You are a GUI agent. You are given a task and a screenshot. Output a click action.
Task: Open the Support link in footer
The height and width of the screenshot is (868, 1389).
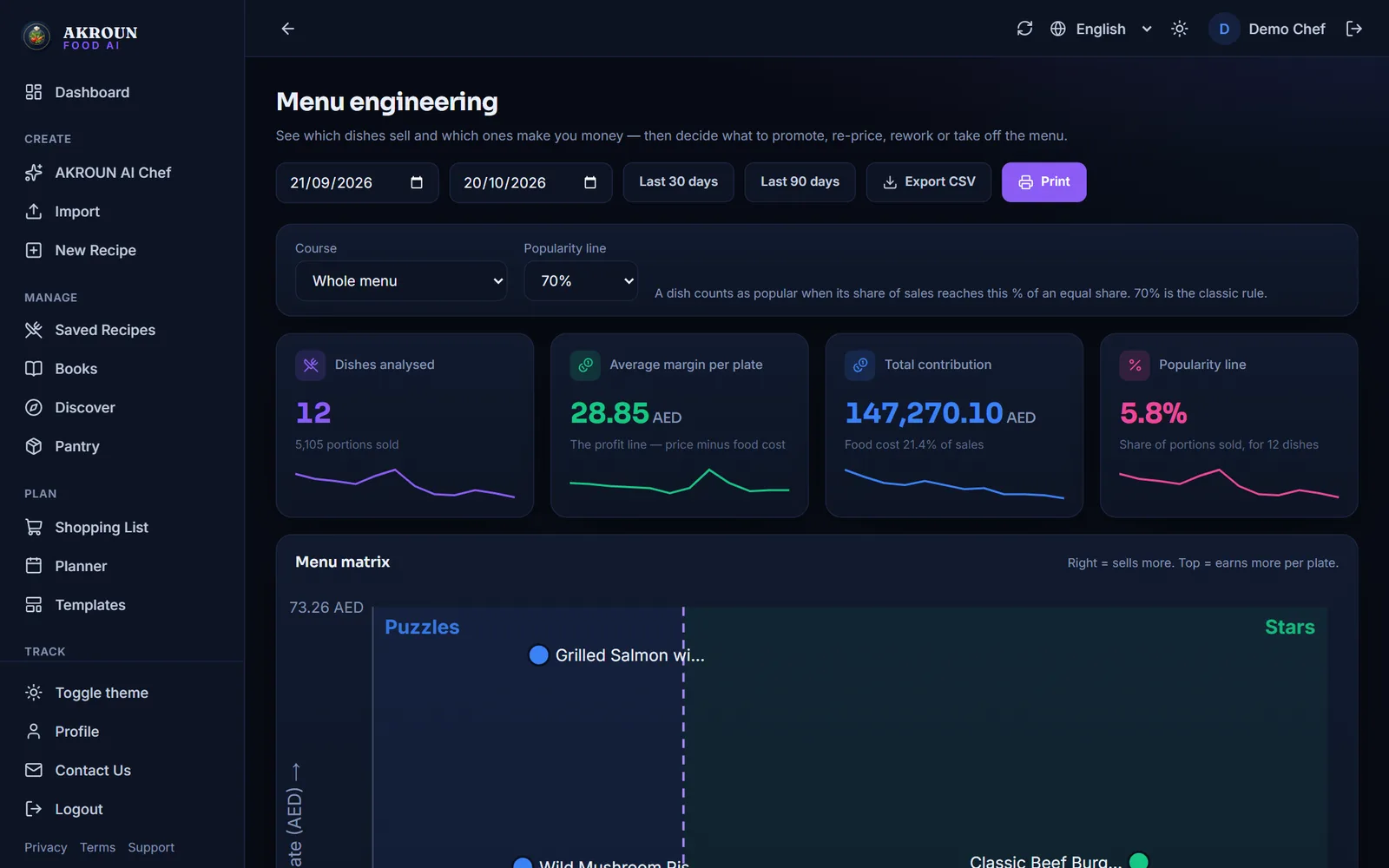[x=151, y=847]
